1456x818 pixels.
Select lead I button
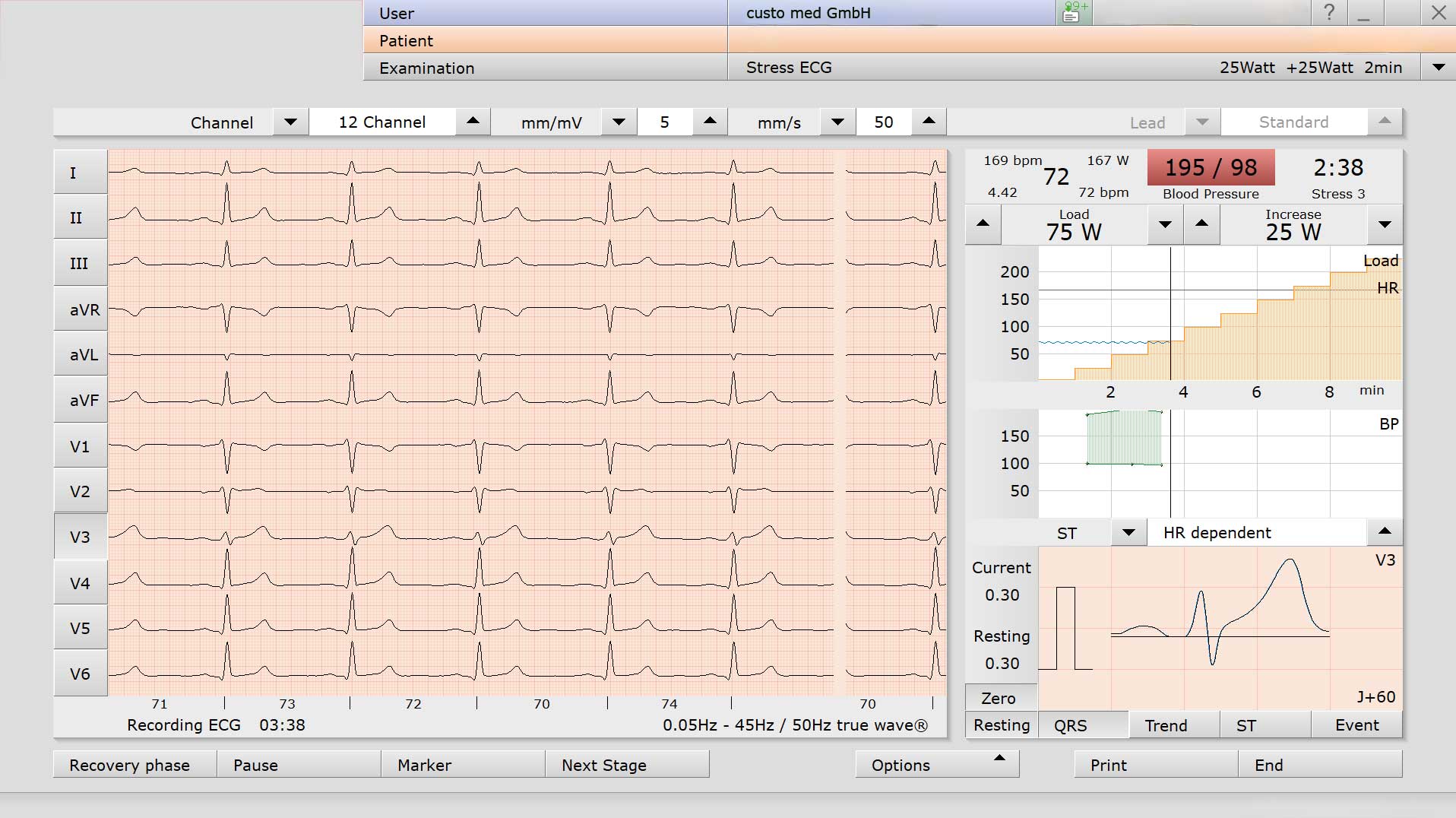tap(80, 173)
